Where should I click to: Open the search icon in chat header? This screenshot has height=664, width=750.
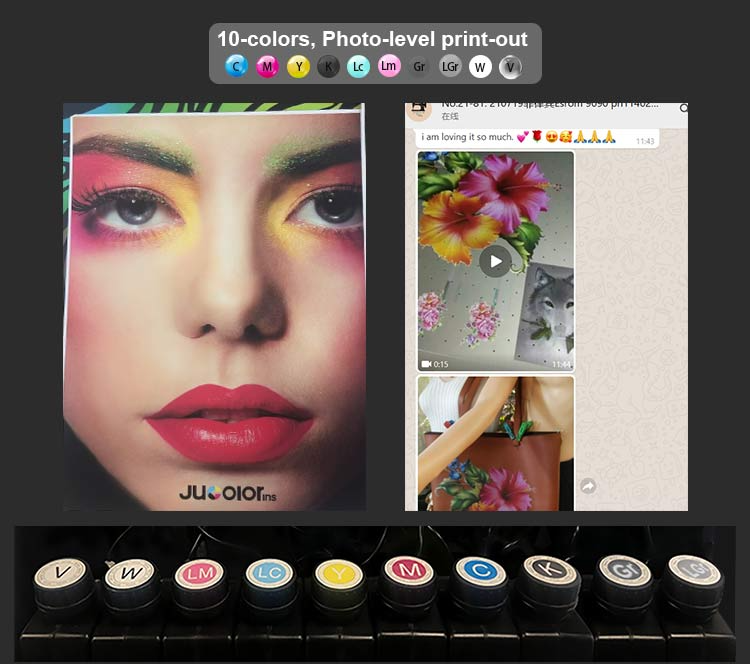684,108
